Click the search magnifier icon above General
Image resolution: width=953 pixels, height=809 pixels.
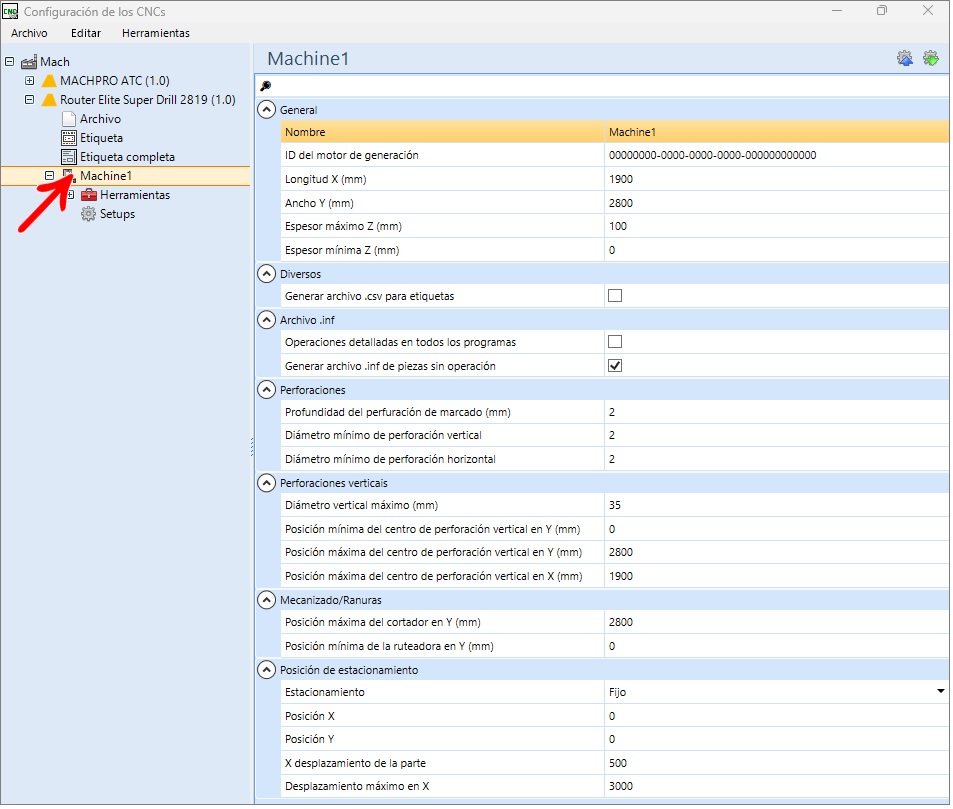266,86
